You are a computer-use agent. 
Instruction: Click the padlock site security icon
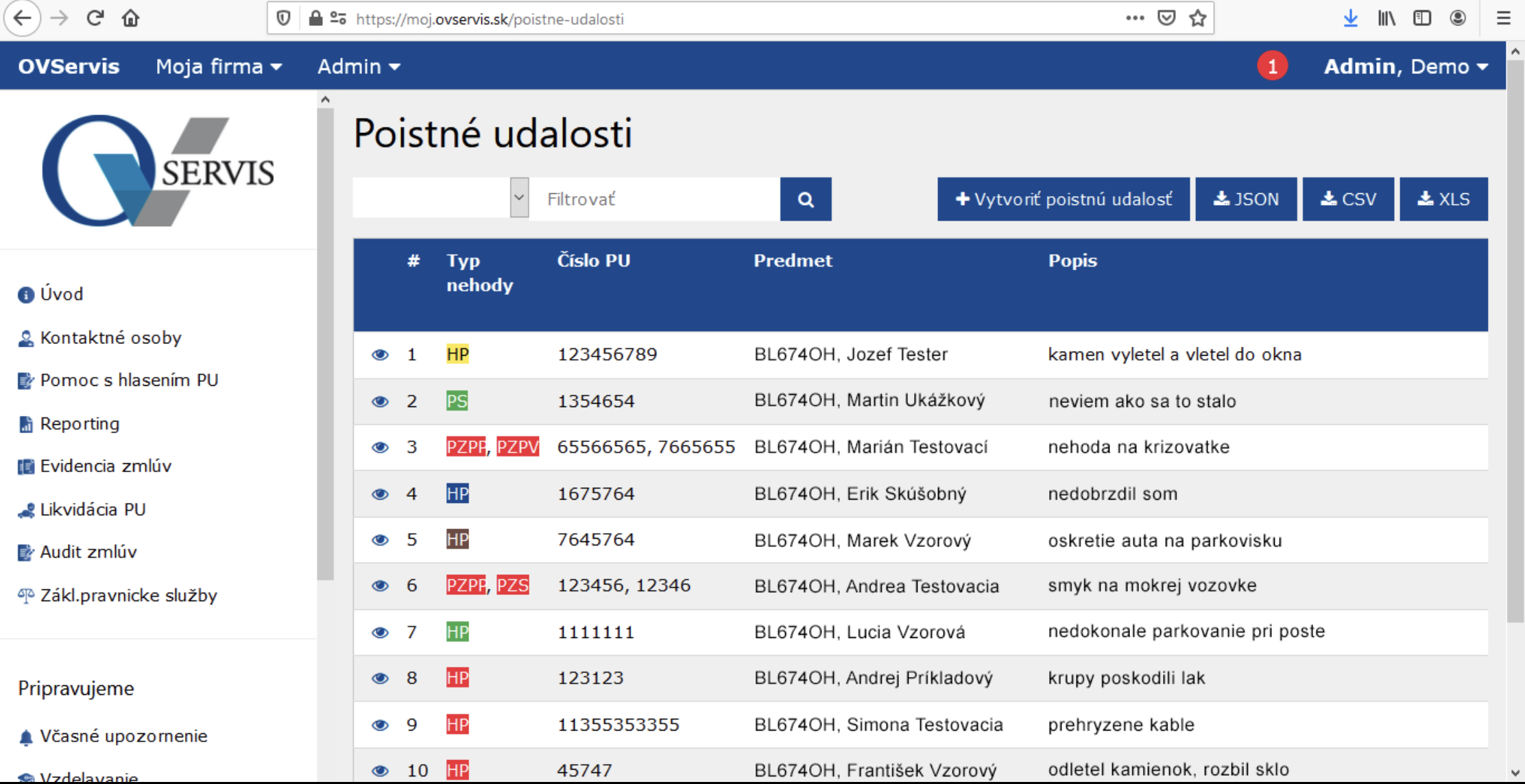click(x=315, y=19)
